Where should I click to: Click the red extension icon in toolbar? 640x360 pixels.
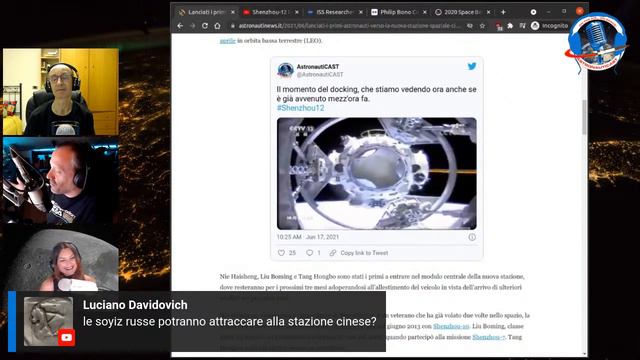pos(498,26)
